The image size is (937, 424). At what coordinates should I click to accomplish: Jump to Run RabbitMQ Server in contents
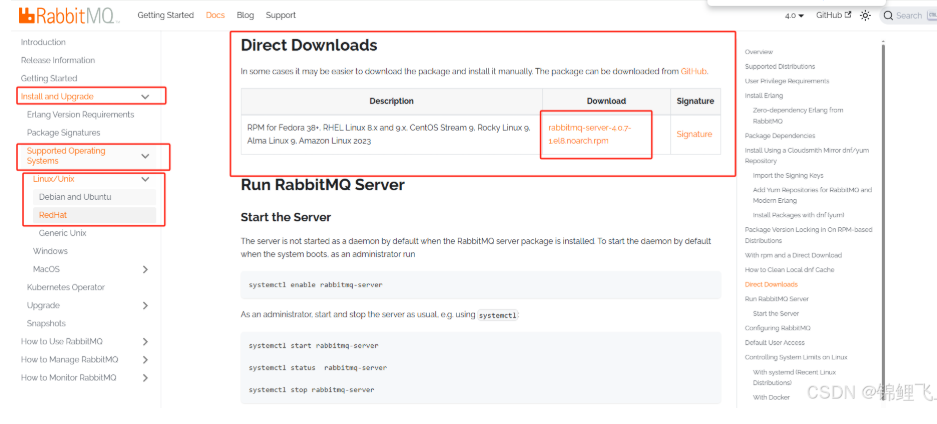776,299
